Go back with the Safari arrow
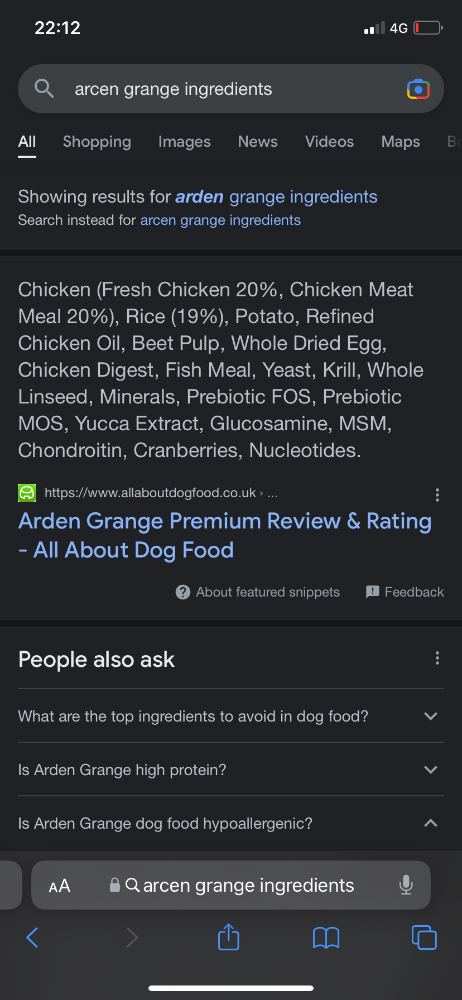The image size is (462, 1000). click(33, 938)
